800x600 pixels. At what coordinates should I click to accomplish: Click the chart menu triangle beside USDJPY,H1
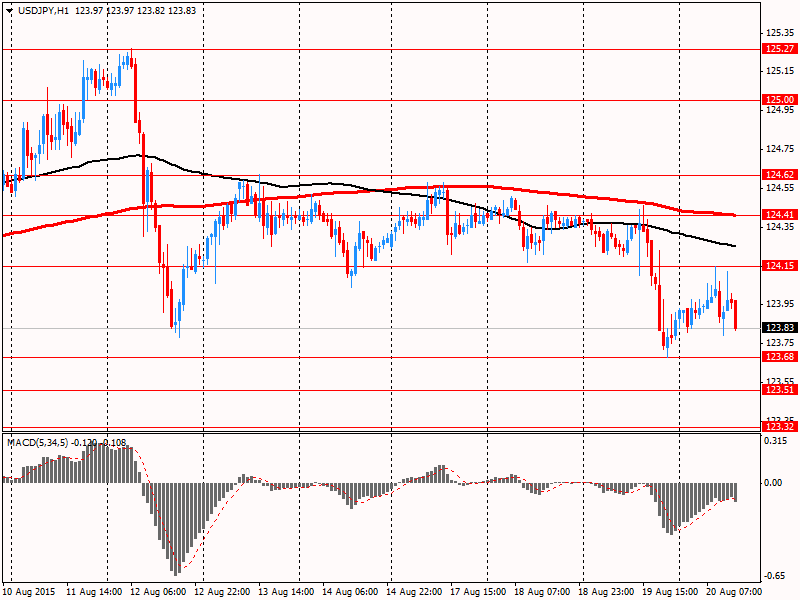9,11
